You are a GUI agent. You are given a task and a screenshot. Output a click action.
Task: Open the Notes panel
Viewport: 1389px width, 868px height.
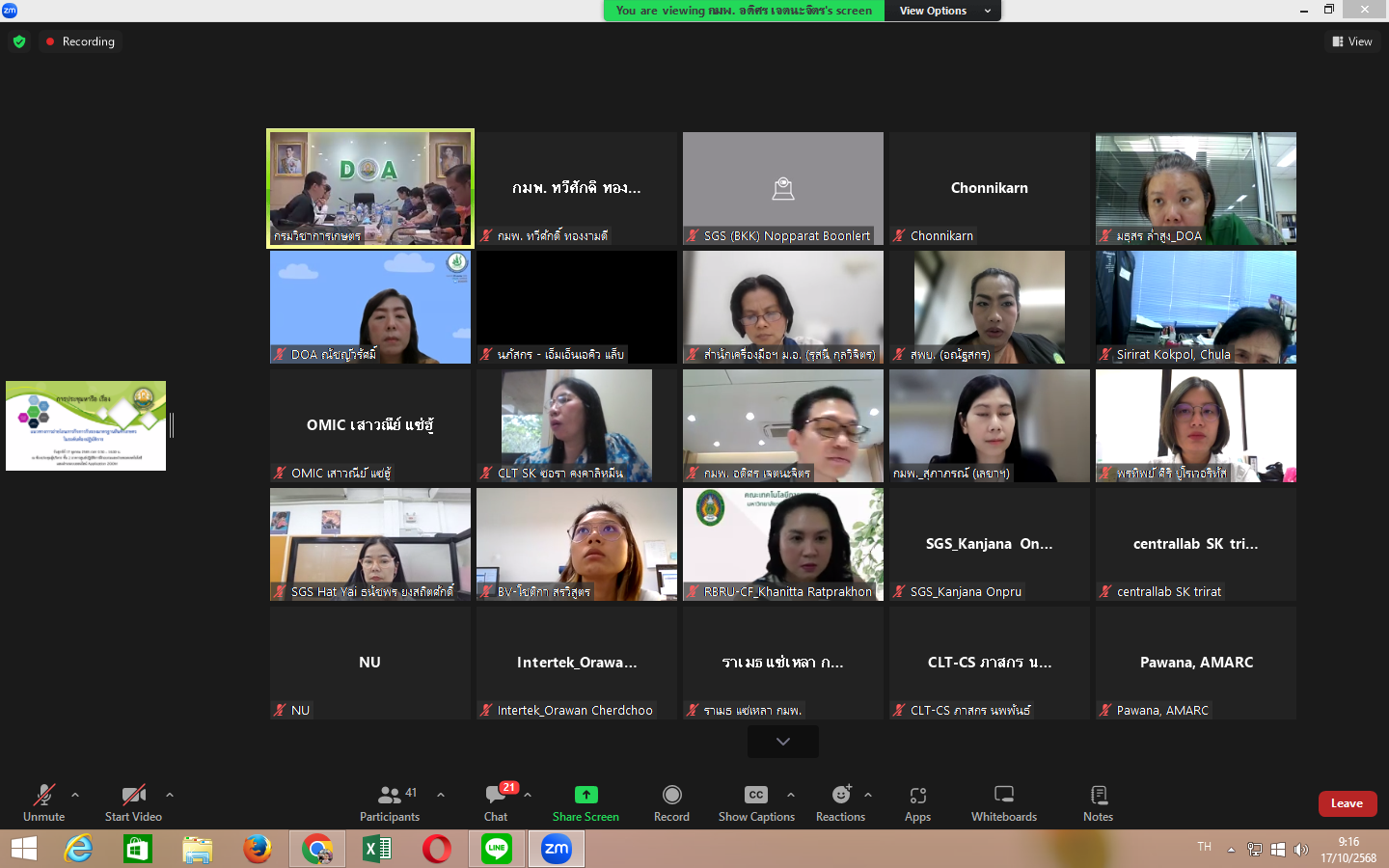[1098, 802]
